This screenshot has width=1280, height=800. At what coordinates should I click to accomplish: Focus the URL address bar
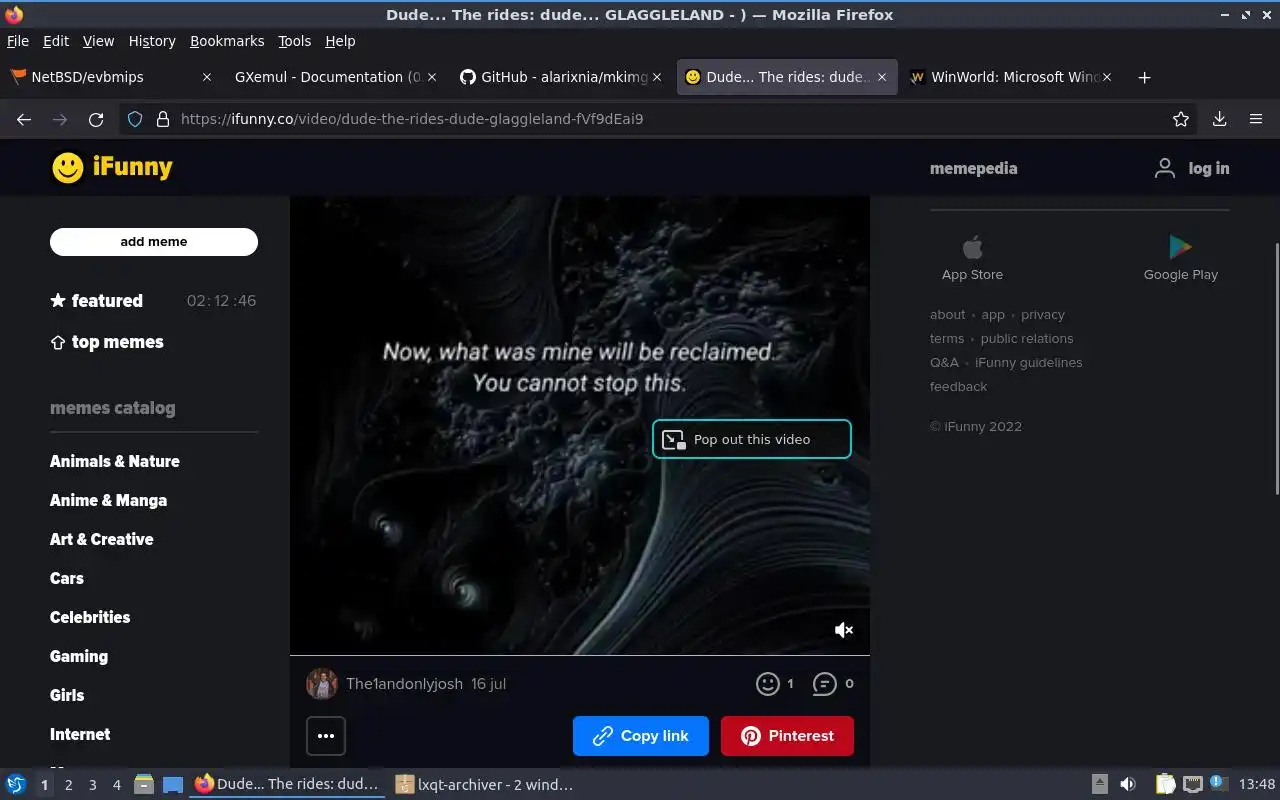tap(660, 119)
